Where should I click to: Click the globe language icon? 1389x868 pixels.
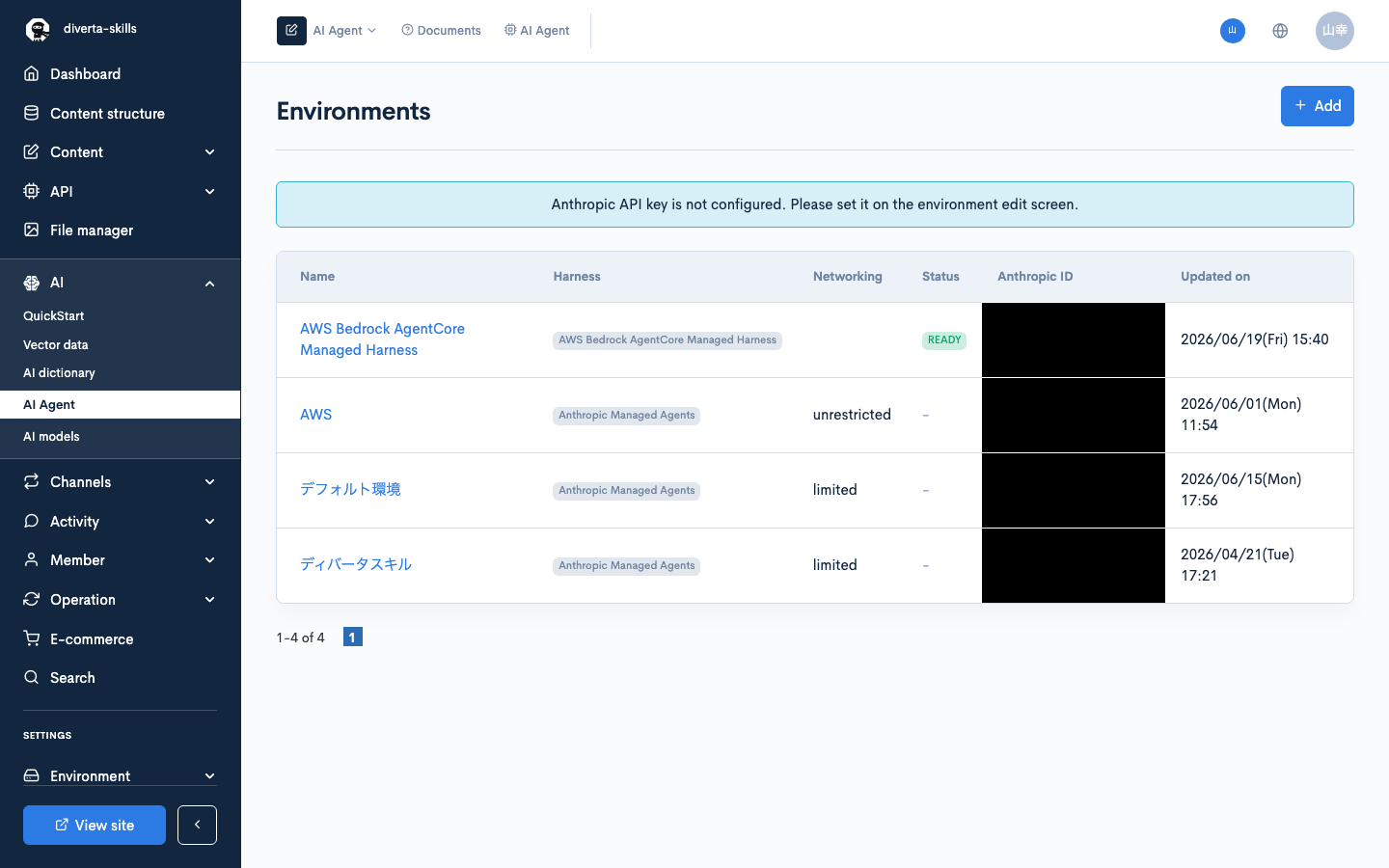1280,31
